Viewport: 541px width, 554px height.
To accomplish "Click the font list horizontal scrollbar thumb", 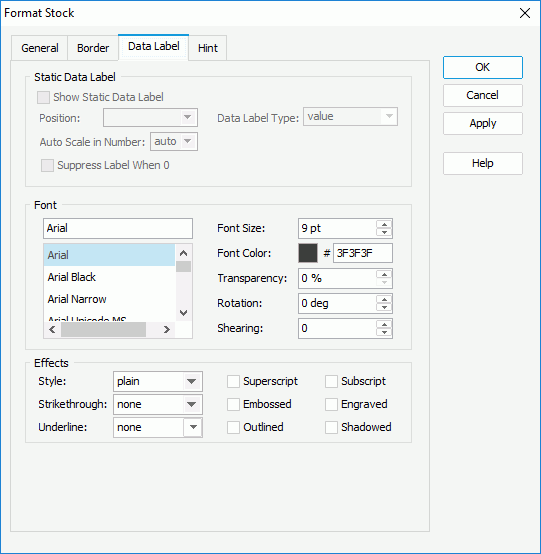I will pos(104,330).
